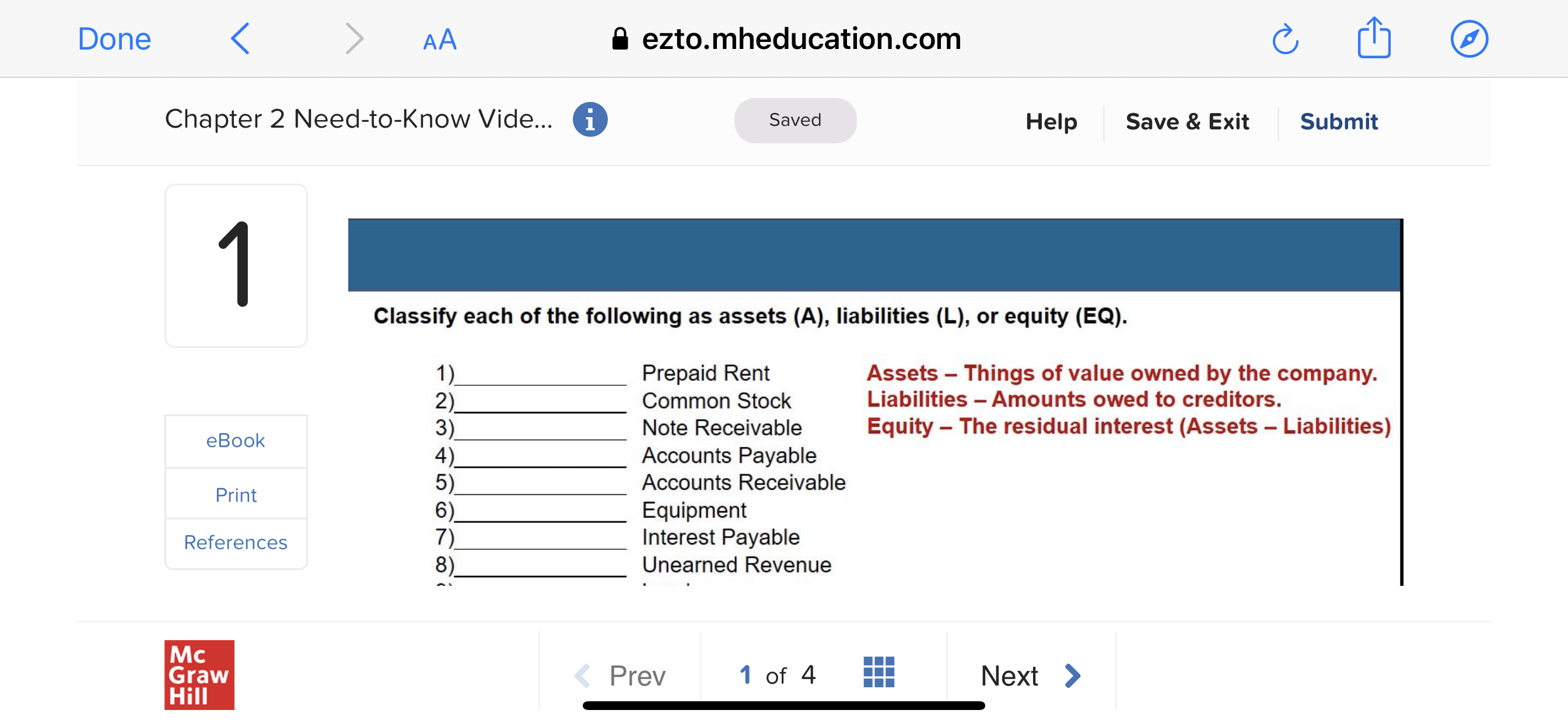The image size is (1568, 724).
Task: Open the AA text size menu
Action: [x=439, y=40]
